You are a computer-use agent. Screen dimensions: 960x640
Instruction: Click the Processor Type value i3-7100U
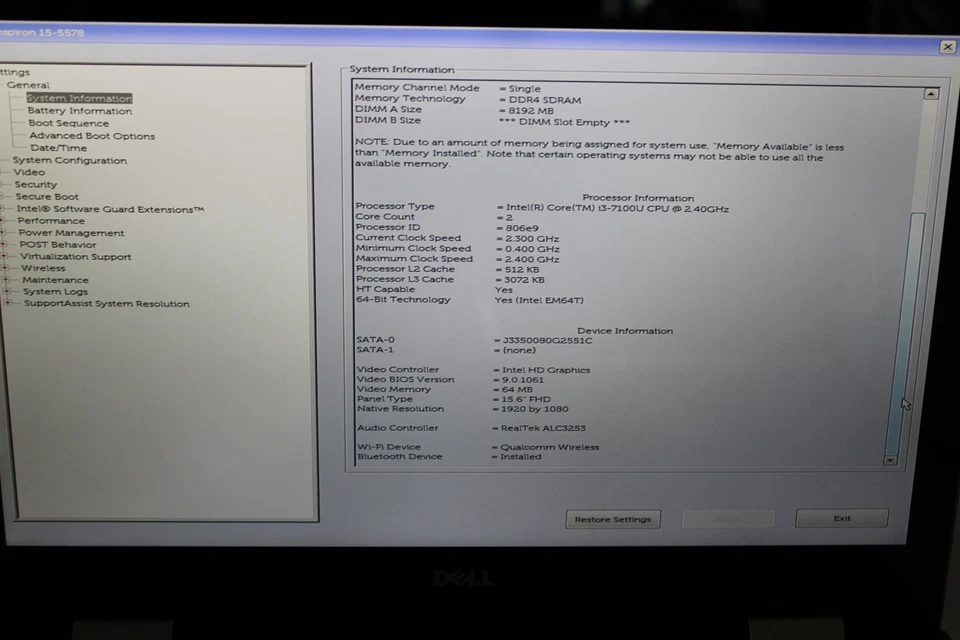[x=617, y=209]
